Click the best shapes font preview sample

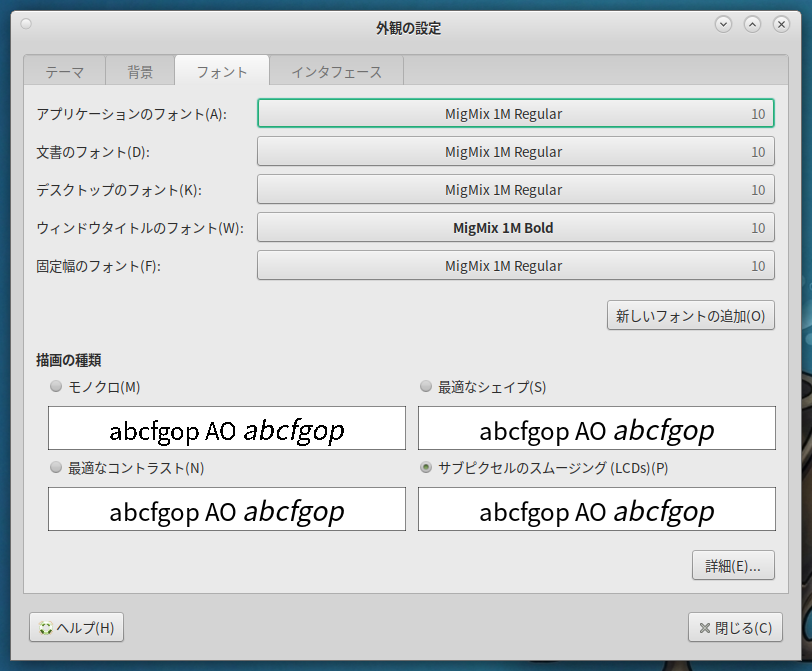click(597, 428)
